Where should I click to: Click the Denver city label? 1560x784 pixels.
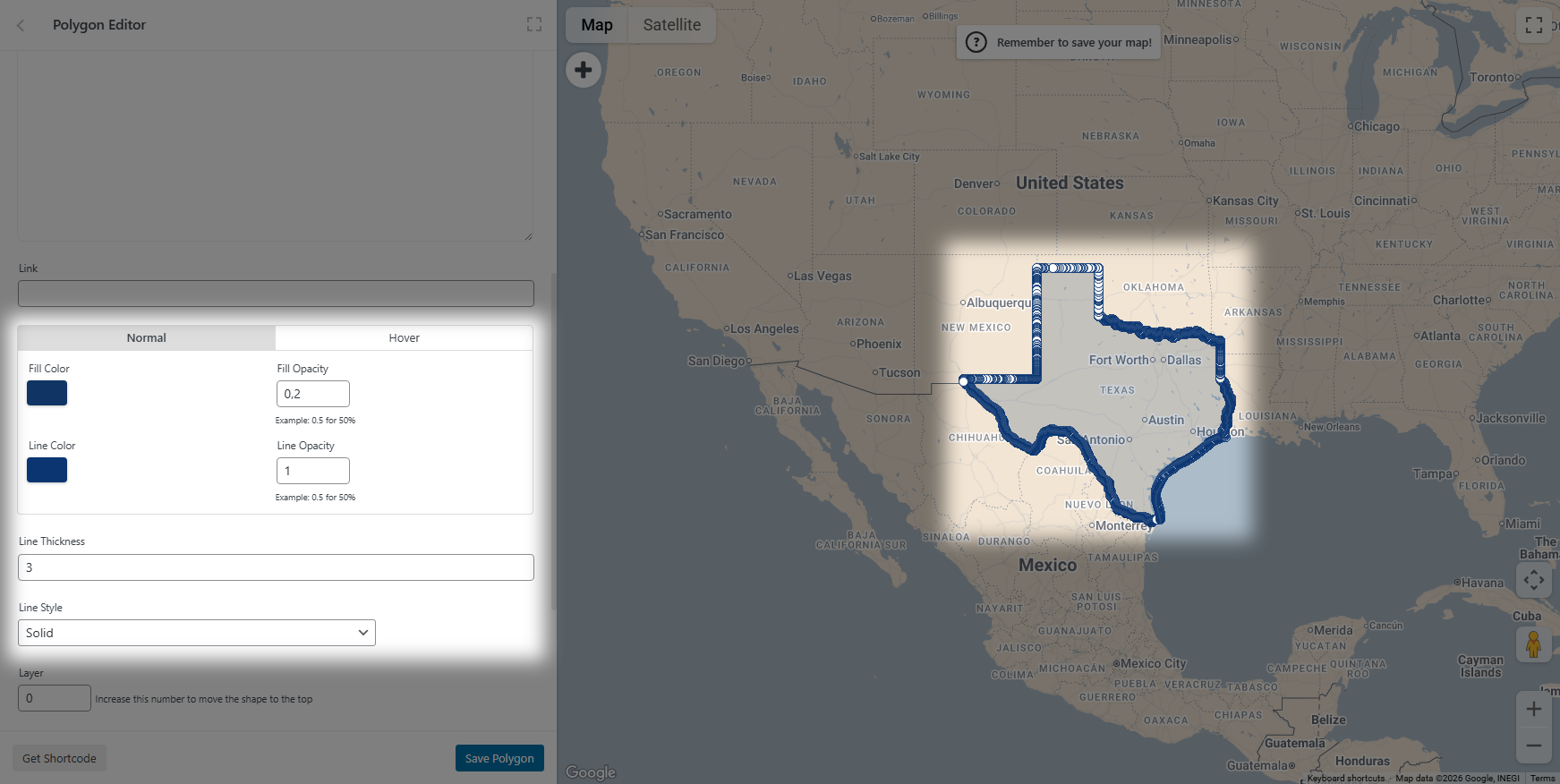point(974,183)
